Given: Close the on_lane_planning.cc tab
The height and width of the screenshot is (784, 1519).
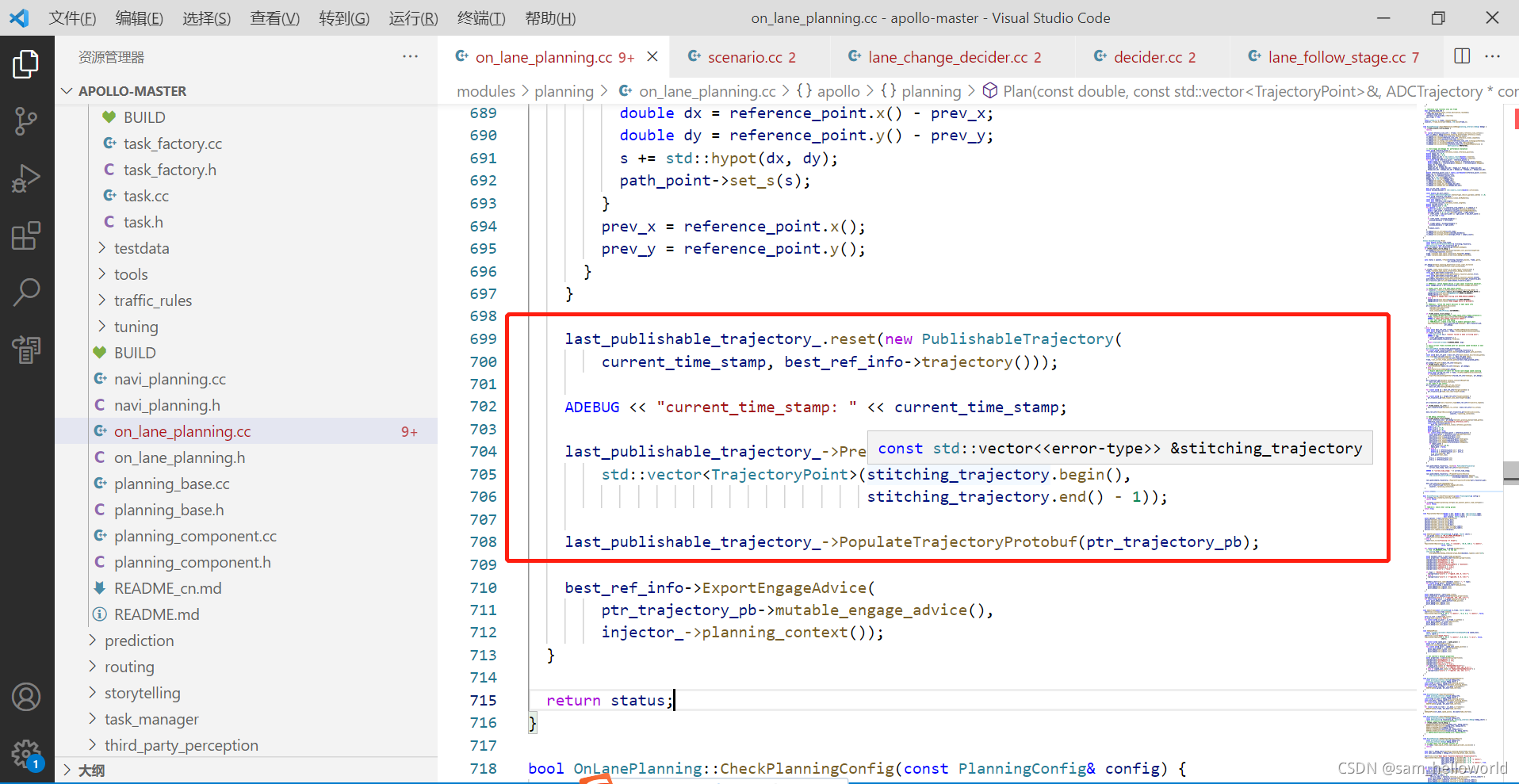Looking at the screenshot, I should click(652, 56).
